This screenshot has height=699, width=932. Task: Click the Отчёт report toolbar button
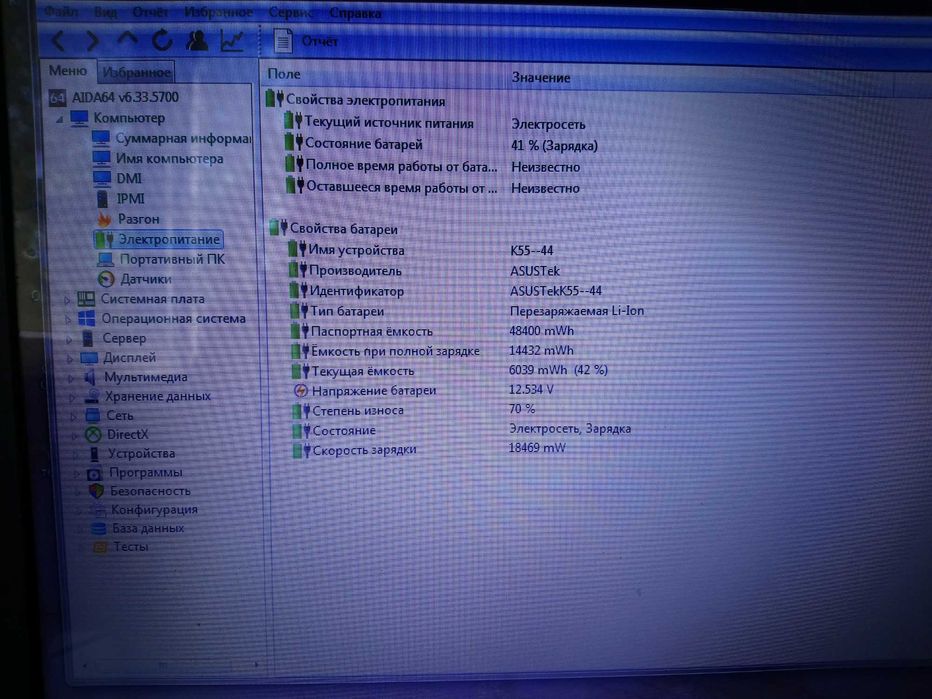click(306, 41)
